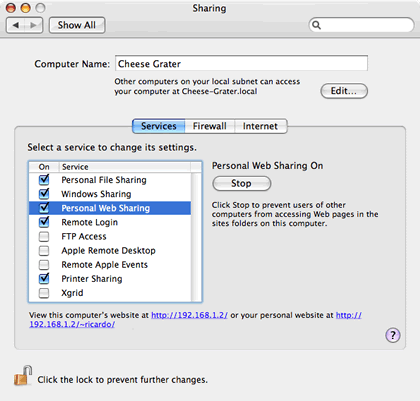420x401 pixels.
Task: Select the FTP Access row
Action: [x=110, y=236]
